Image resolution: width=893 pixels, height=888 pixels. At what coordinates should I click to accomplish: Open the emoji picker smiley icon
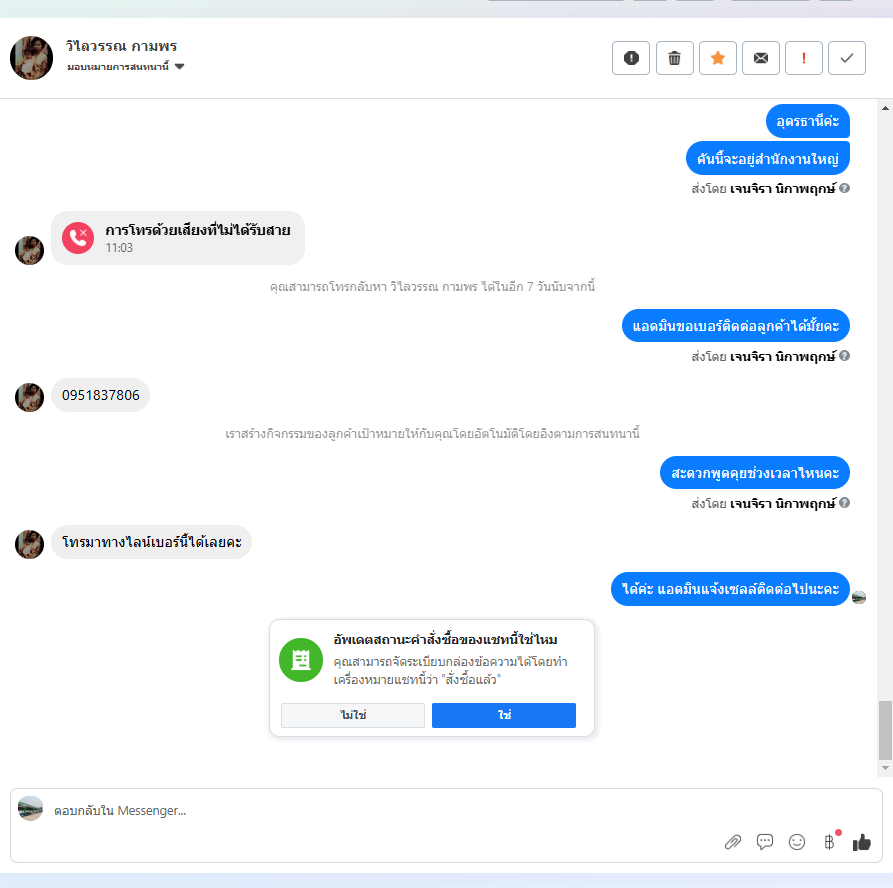point(797,842)
